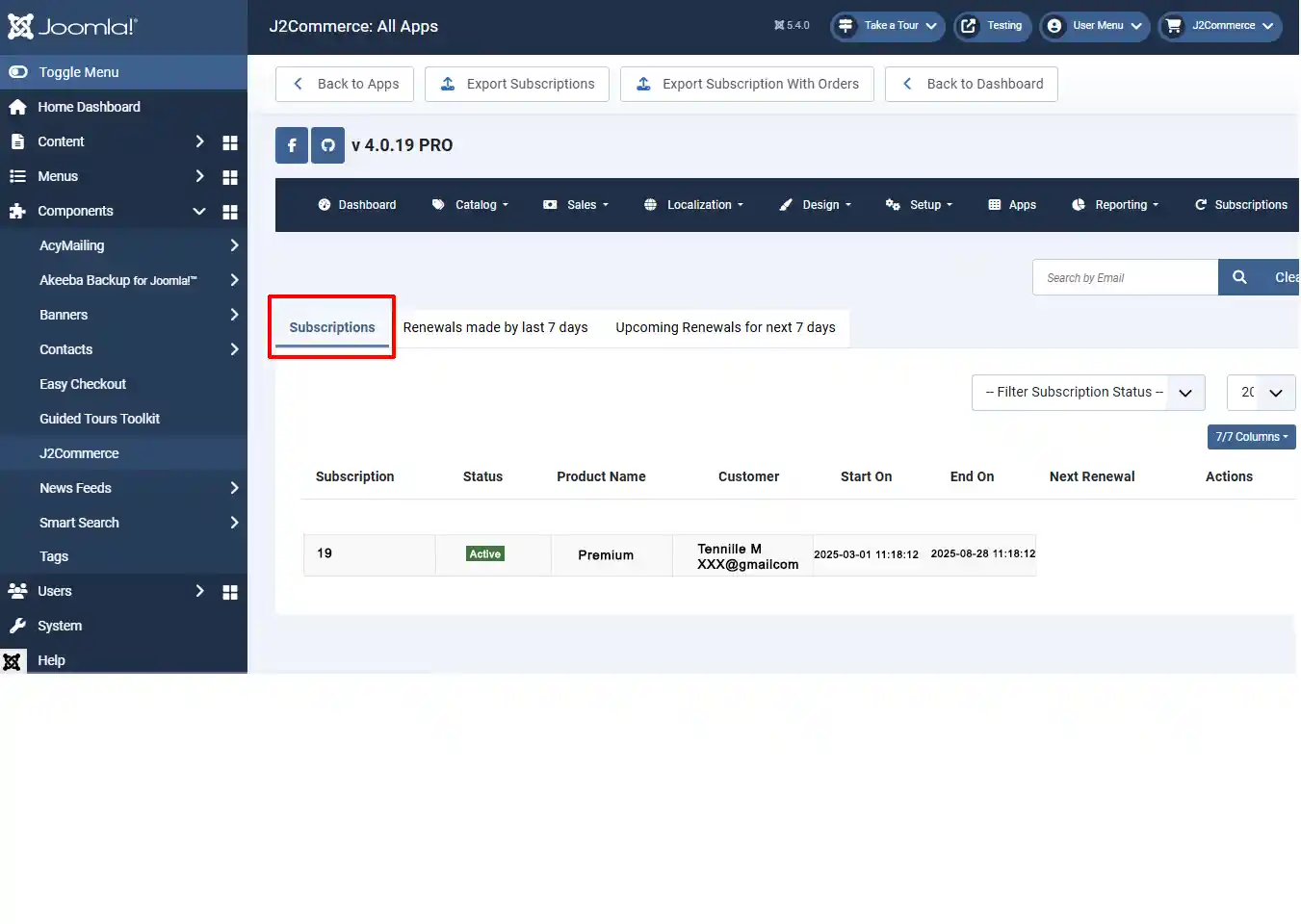Open the Localization menu

tap(693, 205)
